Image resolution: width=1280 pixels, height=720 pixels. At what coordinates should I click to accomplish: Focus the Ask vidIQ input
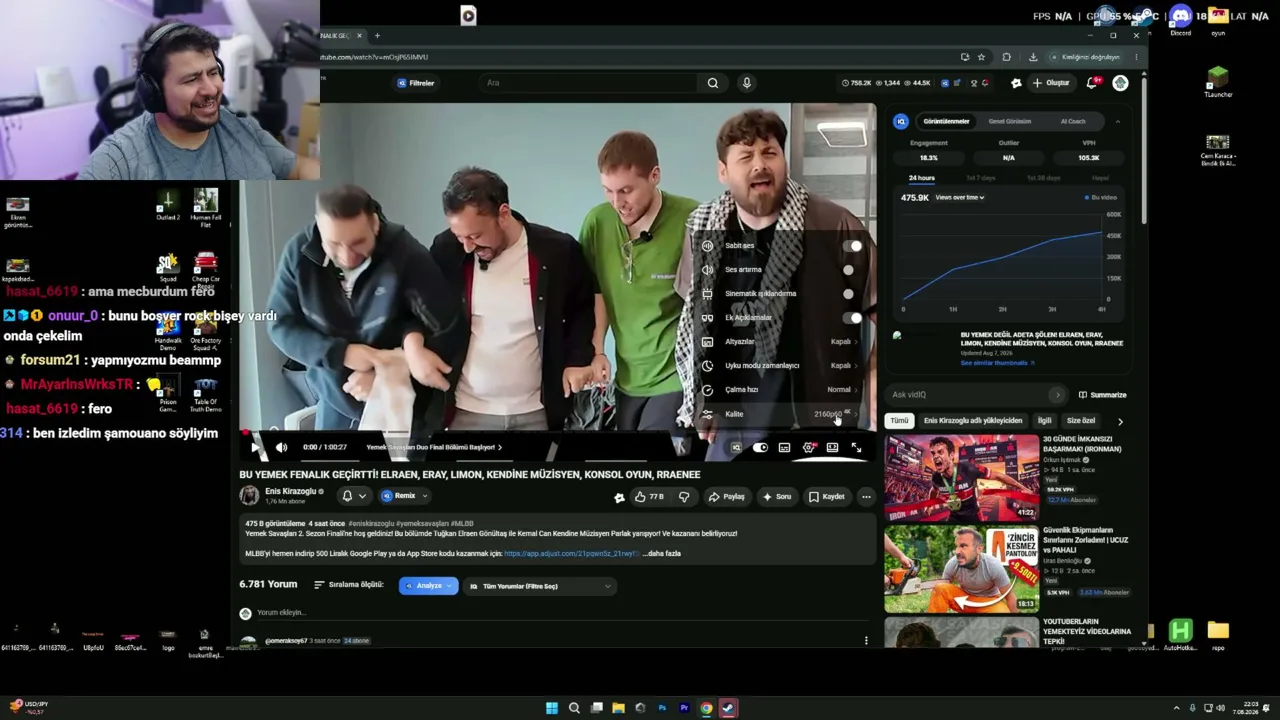click(977, 395)
